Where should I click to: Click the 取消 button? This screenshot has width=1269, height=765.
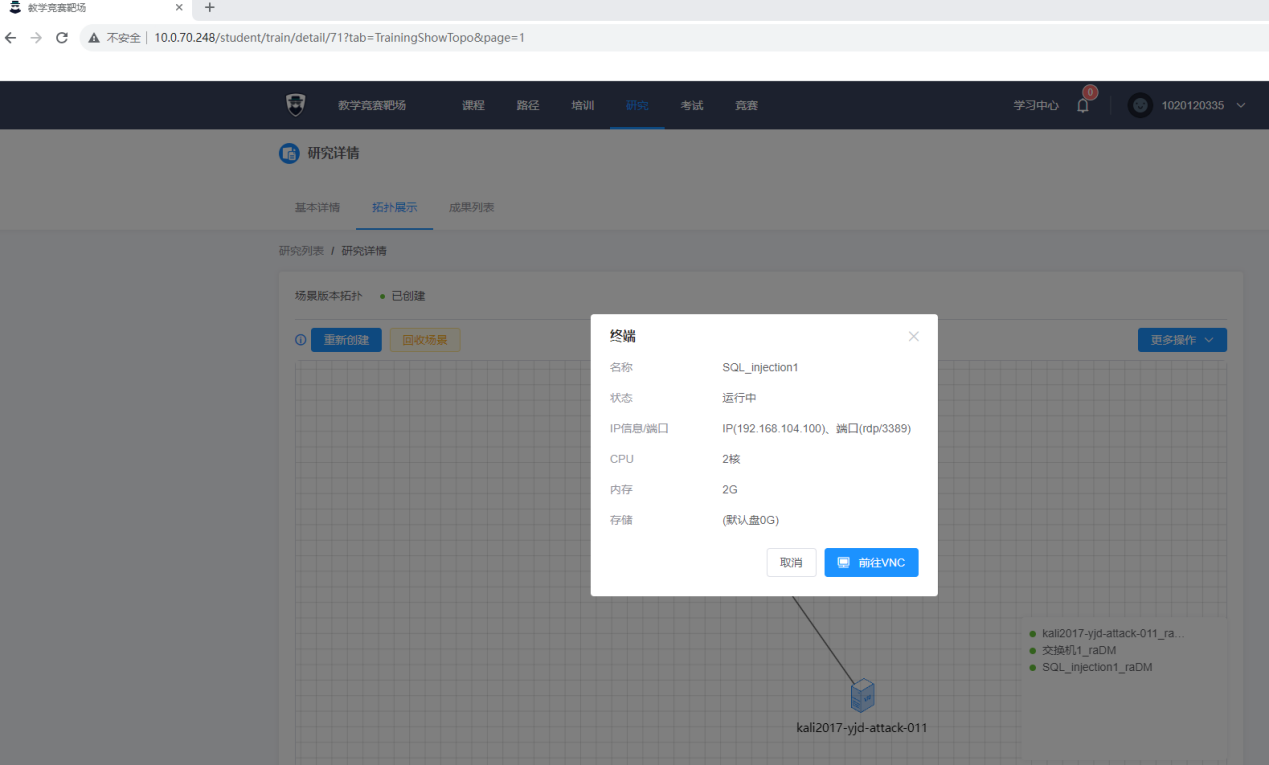791,563
